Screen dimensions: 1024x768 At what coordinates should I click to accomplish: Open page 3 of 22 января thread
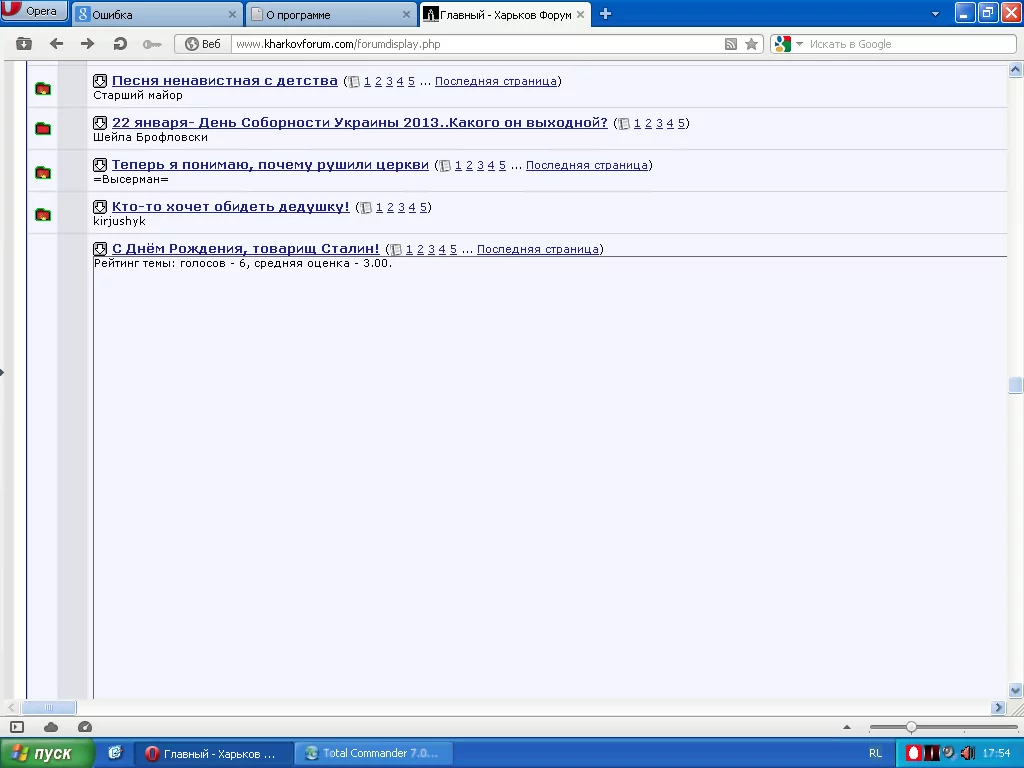pos(660,123)
